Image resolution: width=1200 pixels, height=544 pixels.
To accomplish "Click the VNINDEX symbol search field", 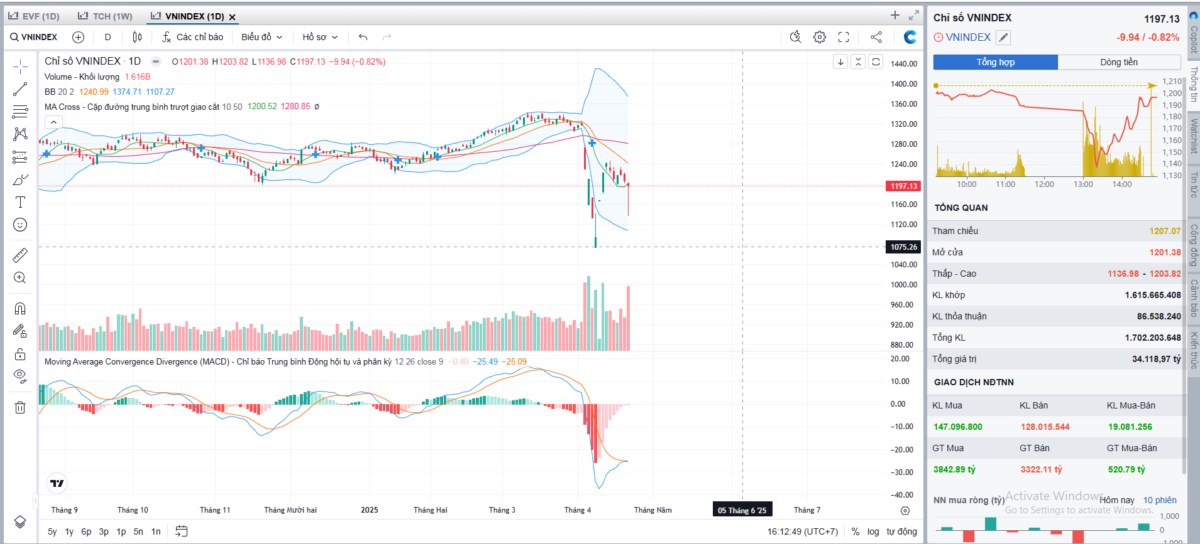I will pos(34,37).
